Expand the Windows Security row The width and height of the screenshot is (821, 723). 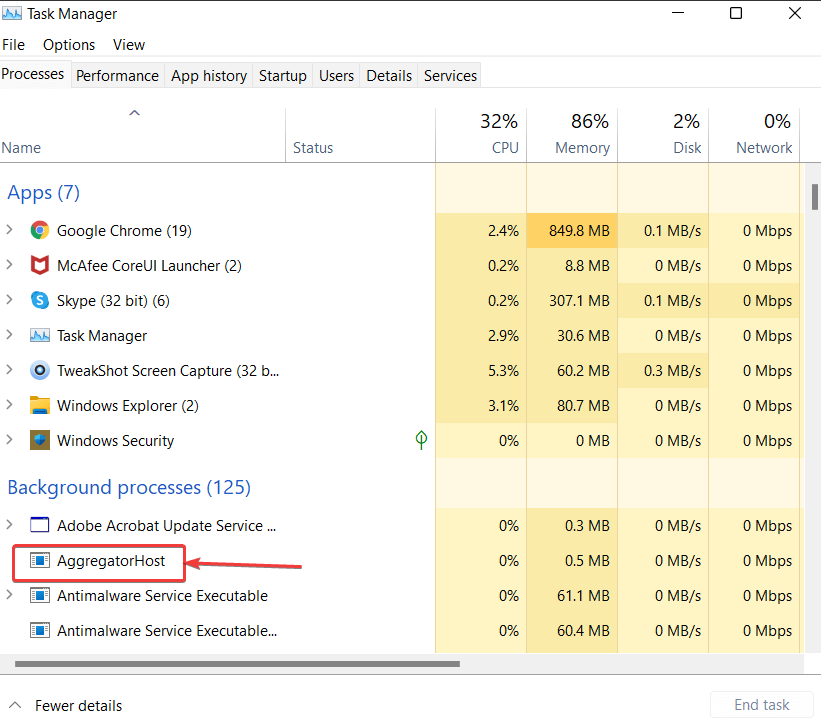pyautogui.click(x=9, y=439)
